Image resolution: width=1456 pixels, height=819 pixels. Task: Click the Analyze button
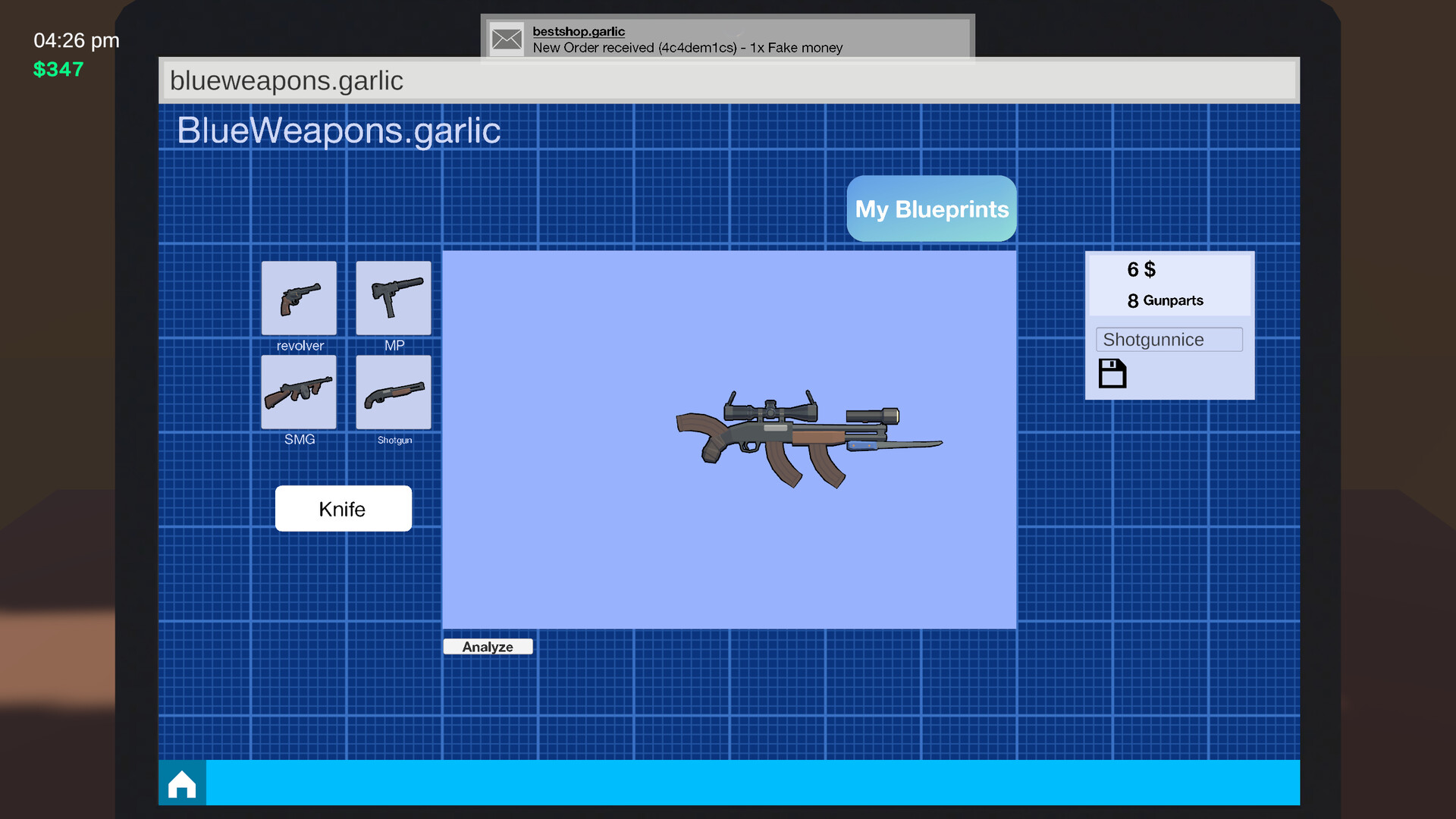pos(488,646)
